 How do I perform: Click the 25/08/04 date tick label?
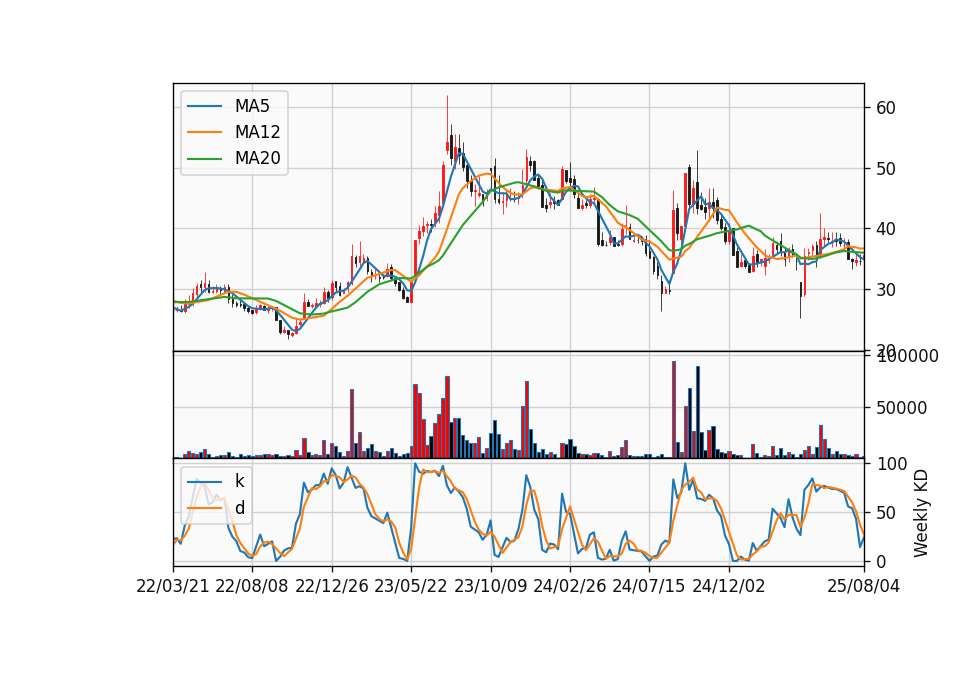864,587
